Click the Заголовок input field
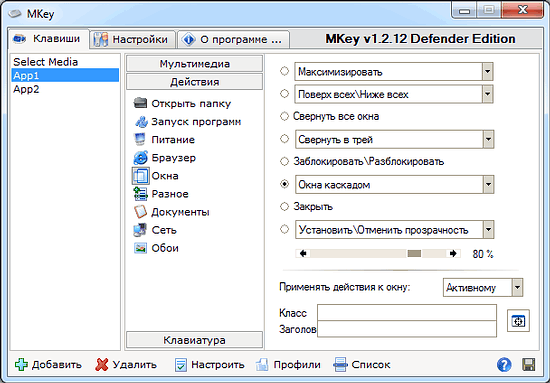 (x=407, y=329)
